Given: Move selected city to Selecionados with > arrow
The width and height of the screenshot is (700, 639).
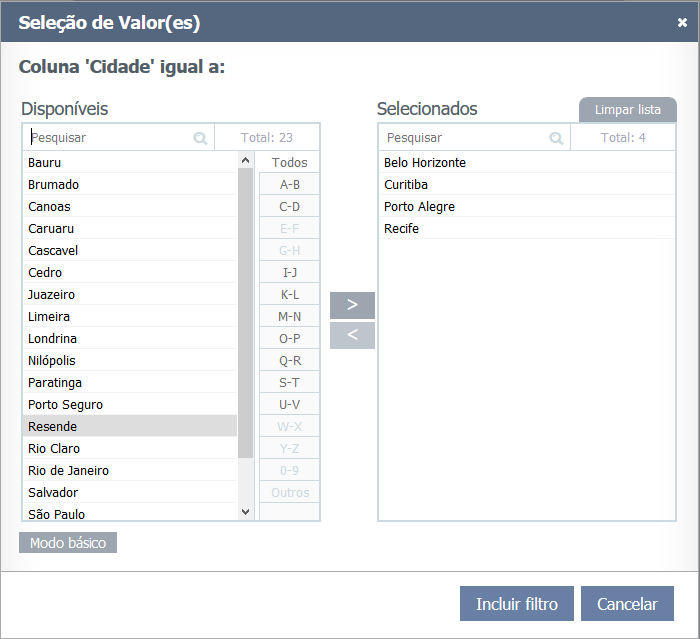Looking at the screenshot, I should 352,305.
